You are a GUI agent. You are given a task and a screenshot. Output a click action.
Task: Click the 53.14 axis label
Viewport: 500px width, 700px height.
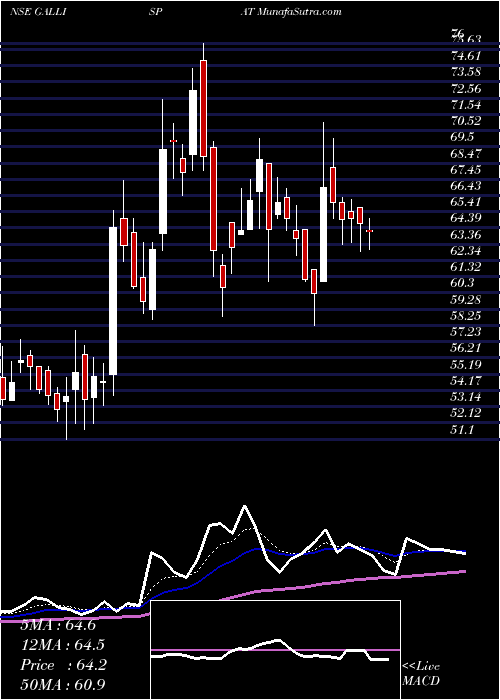(x=466, y=396)
